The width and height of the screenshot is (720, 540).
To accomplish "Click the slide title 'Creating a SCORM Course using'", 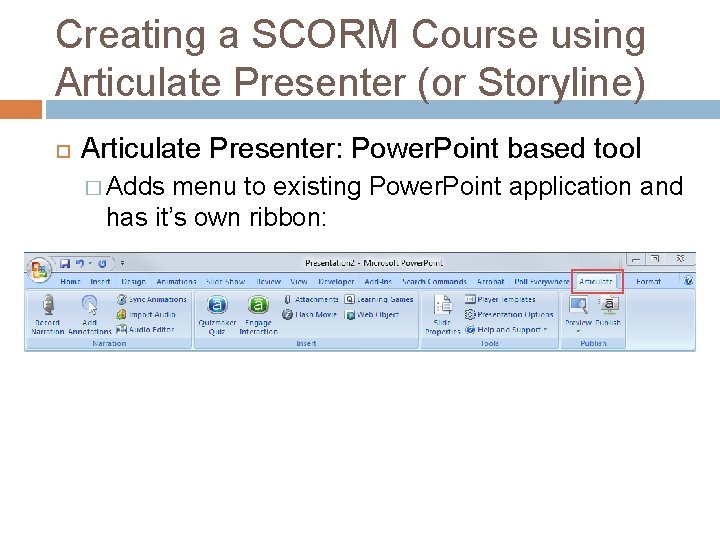I will point(351,34).
